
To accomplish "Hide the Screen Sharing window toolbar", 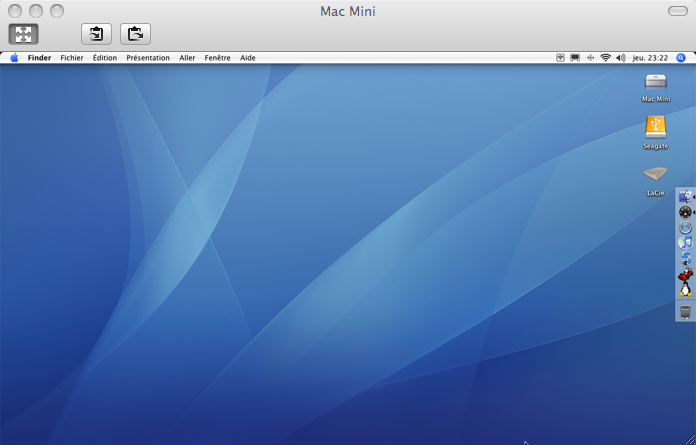I will pos(677,11).
